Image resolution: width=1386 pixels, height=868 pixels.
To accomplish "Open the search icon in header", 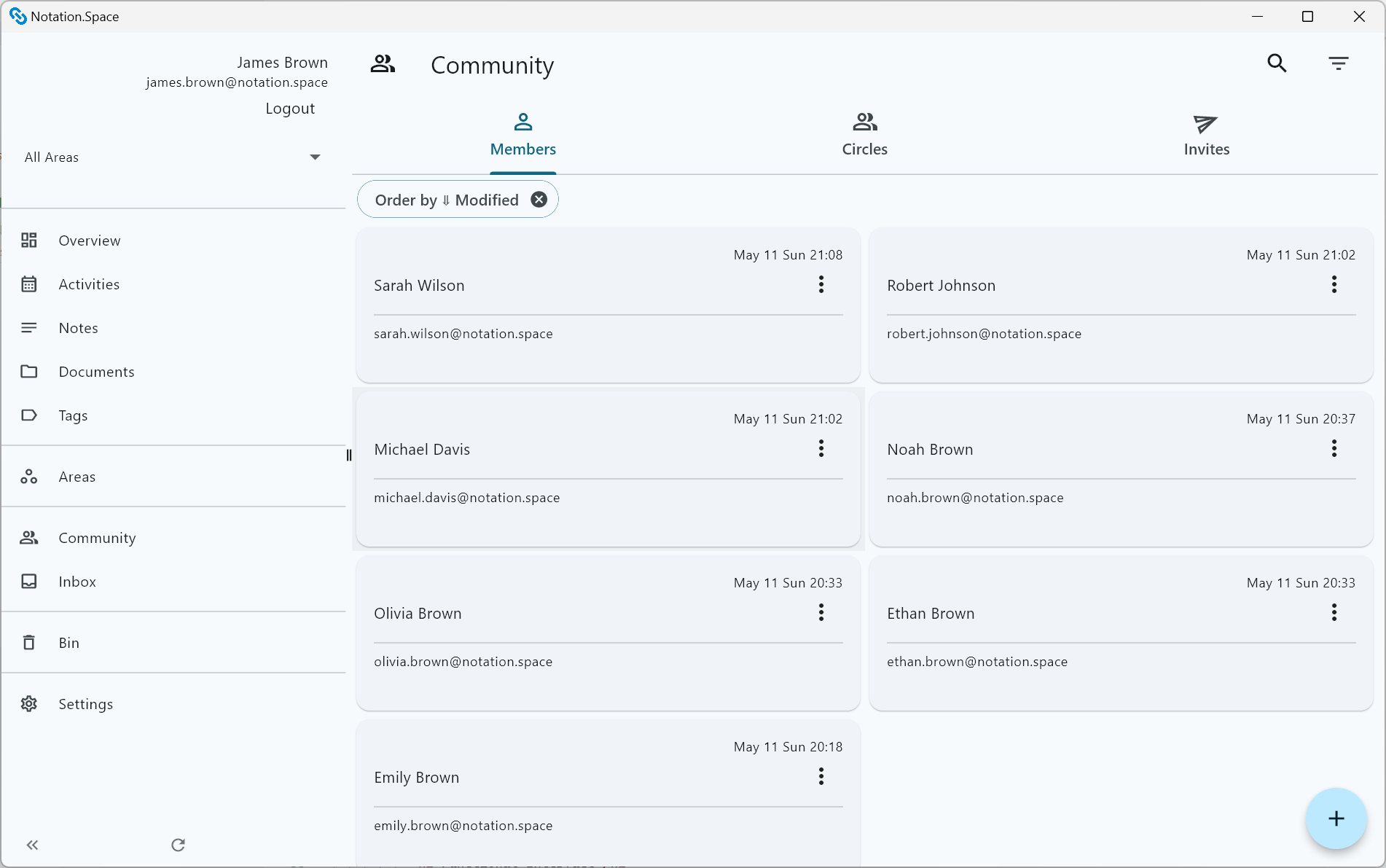I will 1277,63.
